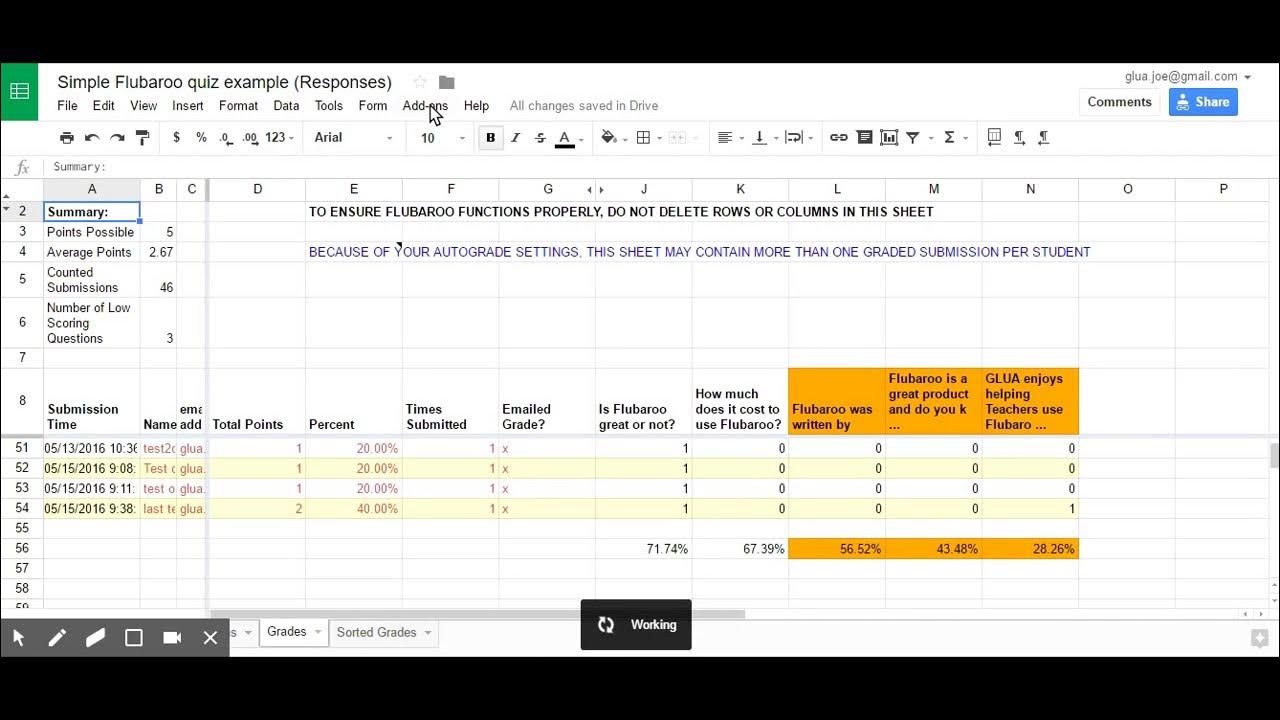Select column header L
The width and height of the screenshot is (1280, 720).
837,189
